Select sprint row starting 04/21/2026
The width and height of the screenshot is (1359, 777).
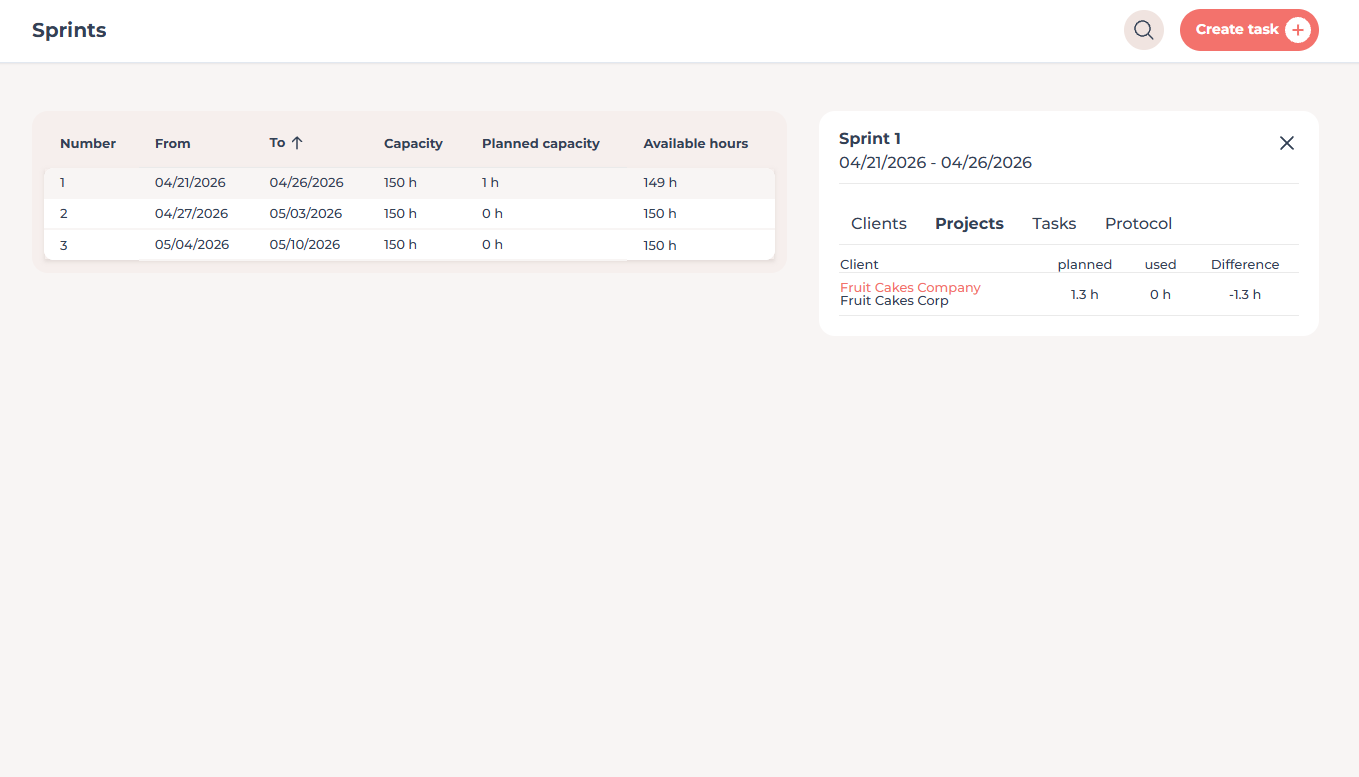point(409,183)
